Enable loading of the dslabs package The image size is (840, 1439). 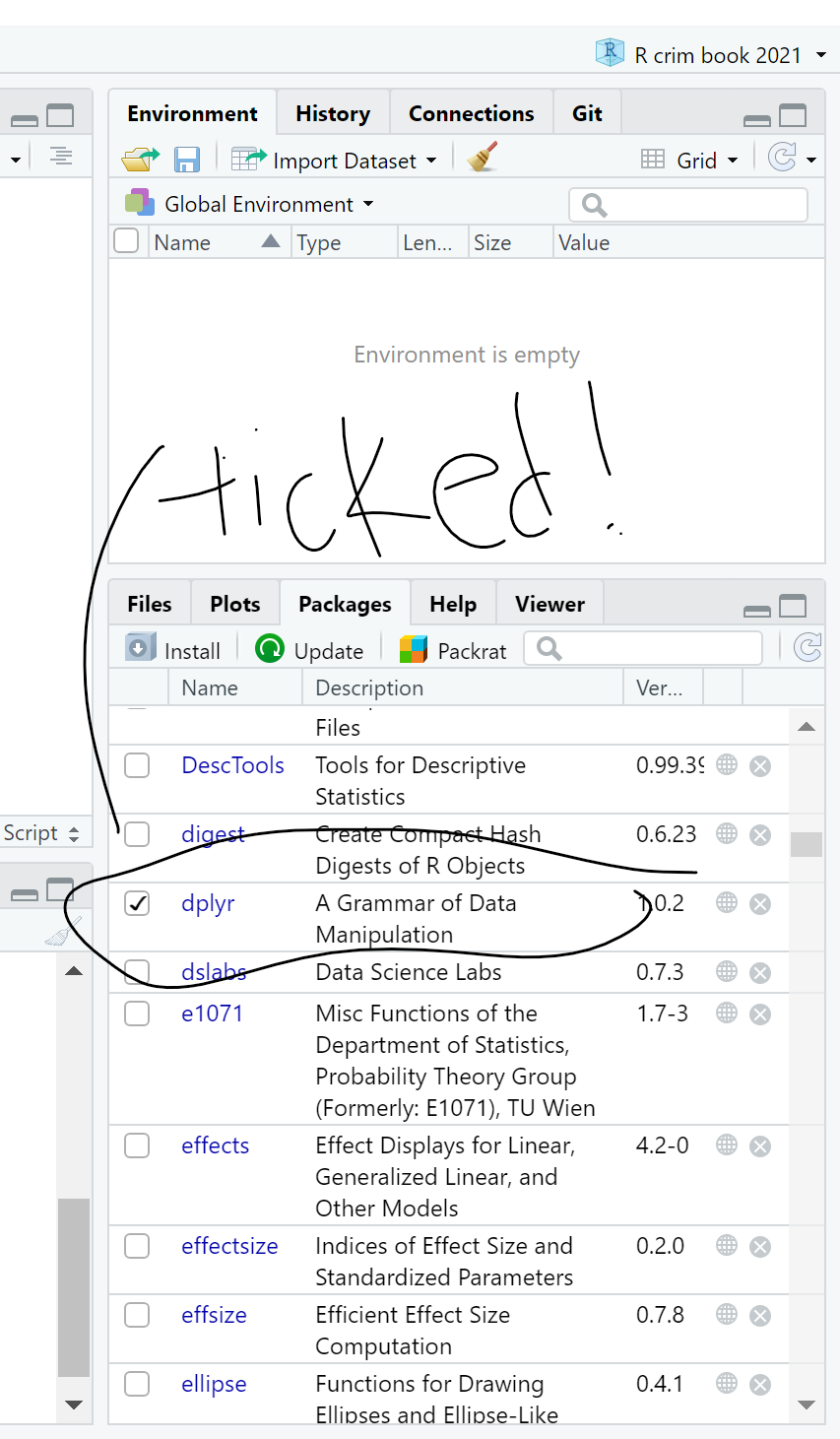[x=137, y=972]
